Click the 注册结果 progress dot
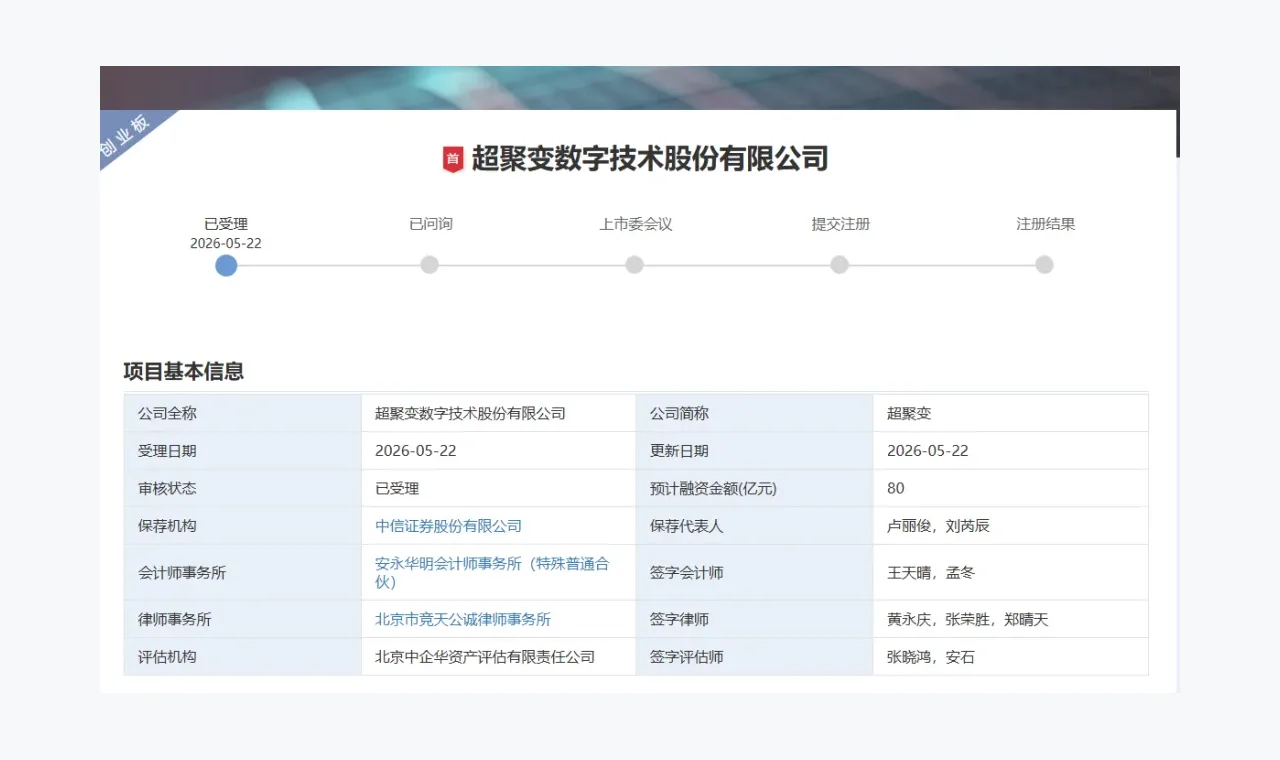Image resolution: width=1280 pixels, height=760 pixels. point(1044,265)
